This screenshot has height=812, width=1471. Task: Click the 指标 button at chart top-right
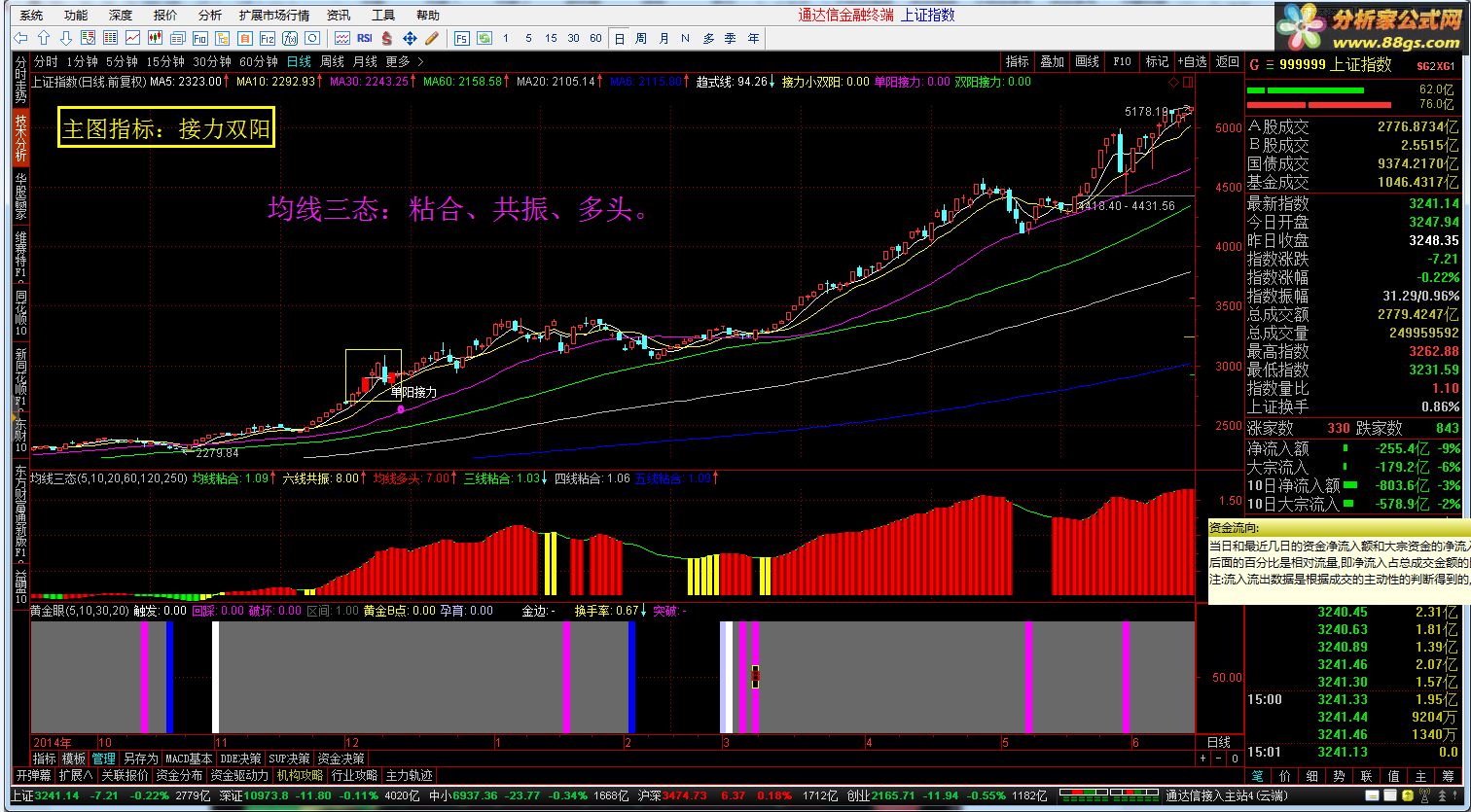pyautogui.click(x=1017, y=61)
